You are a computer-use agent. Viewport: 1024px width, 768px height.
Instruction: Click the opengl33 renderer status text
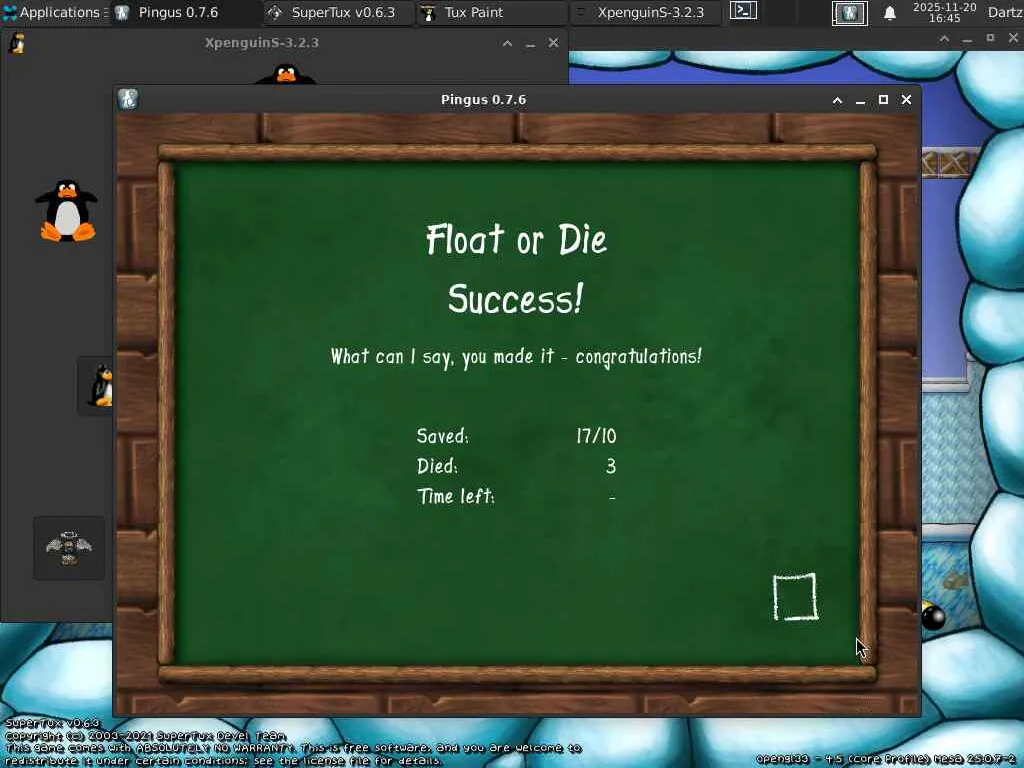point(888,759)
